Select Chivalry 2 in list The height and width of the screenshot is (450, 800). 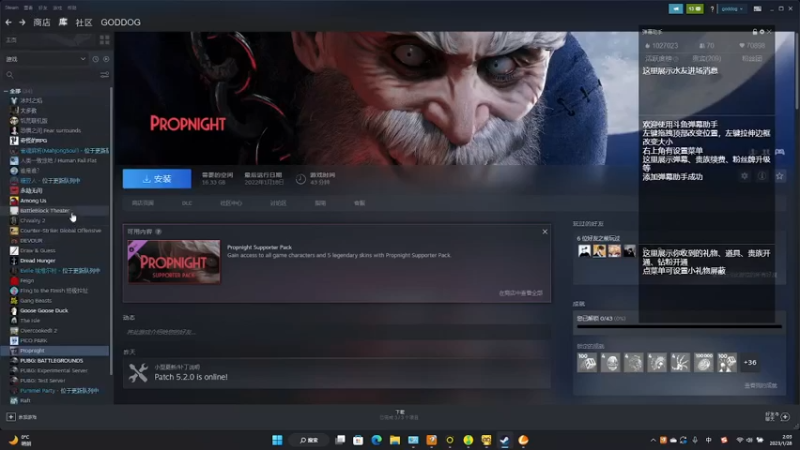click(x=55, y=220)
